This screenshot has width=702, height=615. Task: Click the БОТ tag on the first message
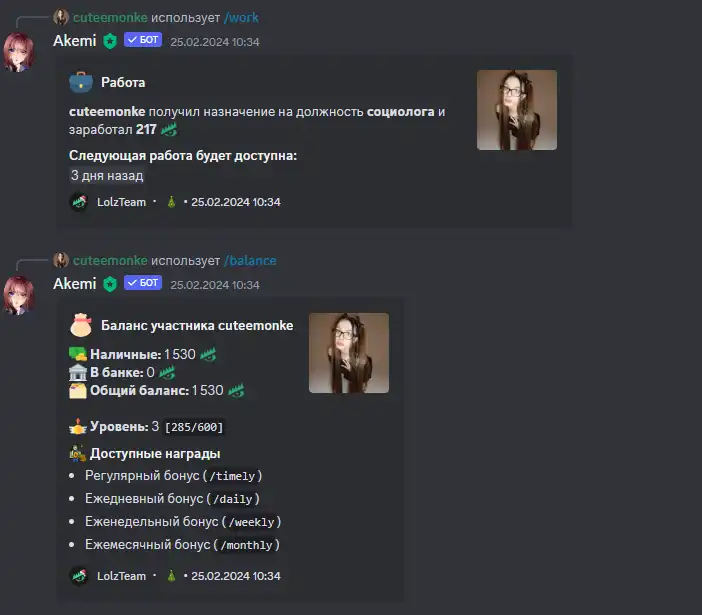(x=143, y=40)
